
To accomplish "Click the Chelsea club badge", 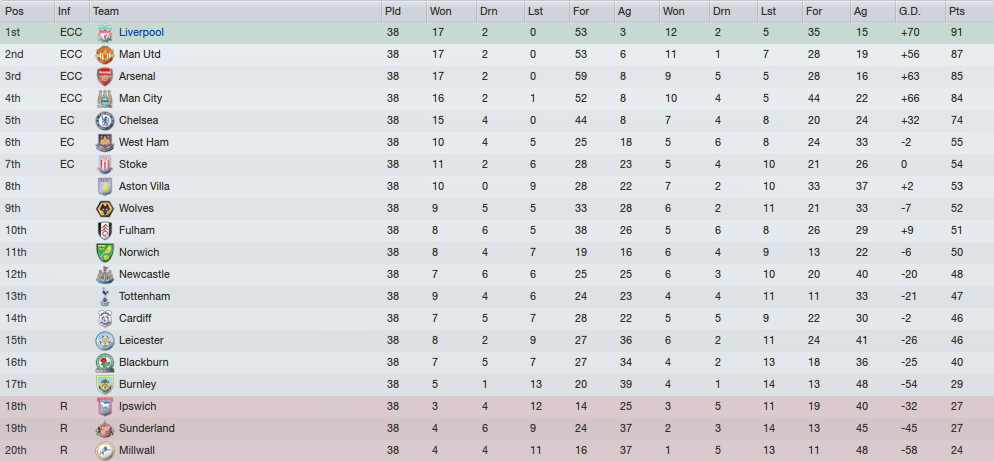I will [105, 120].
